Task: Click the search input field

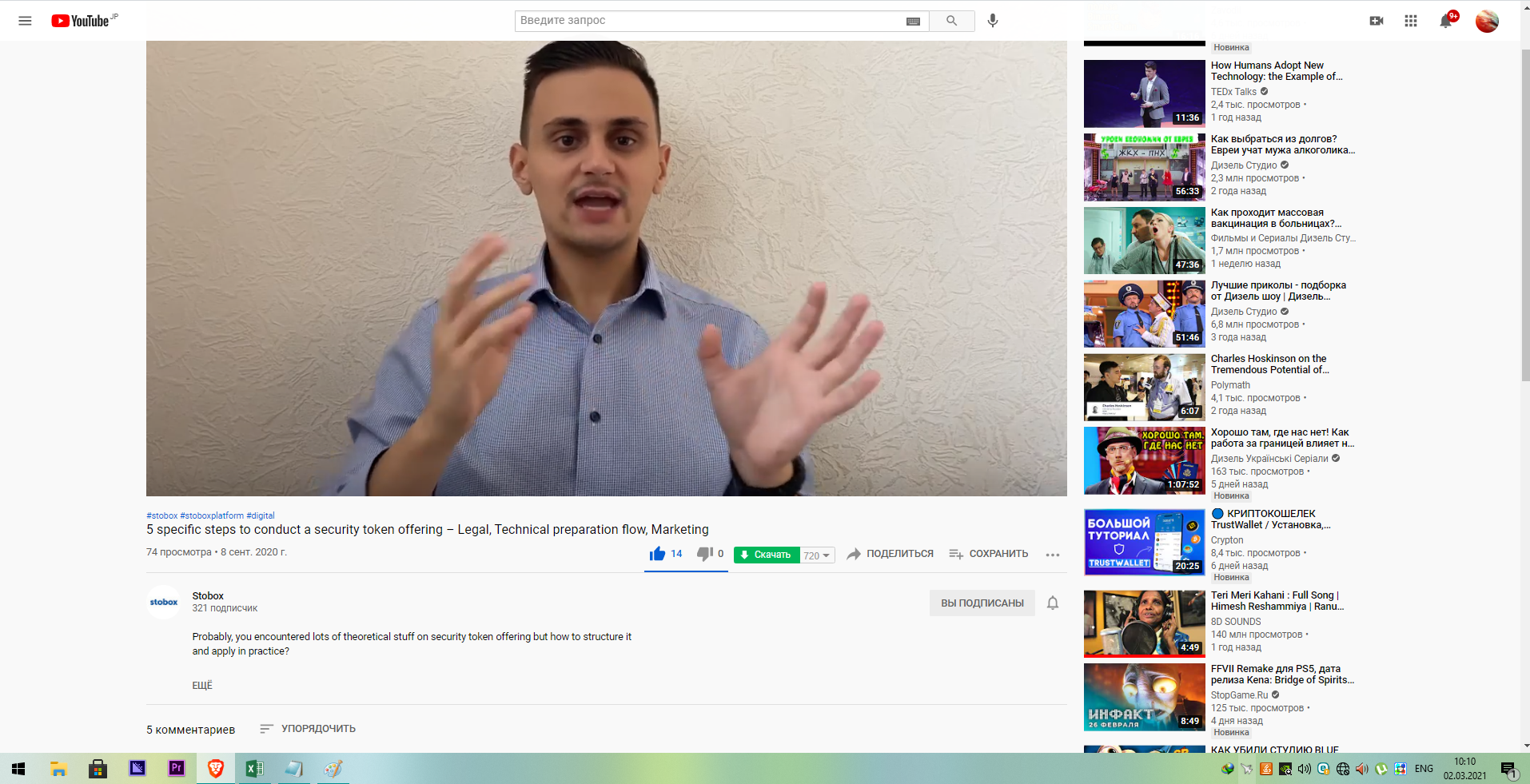Action: (x=711, y=21)
